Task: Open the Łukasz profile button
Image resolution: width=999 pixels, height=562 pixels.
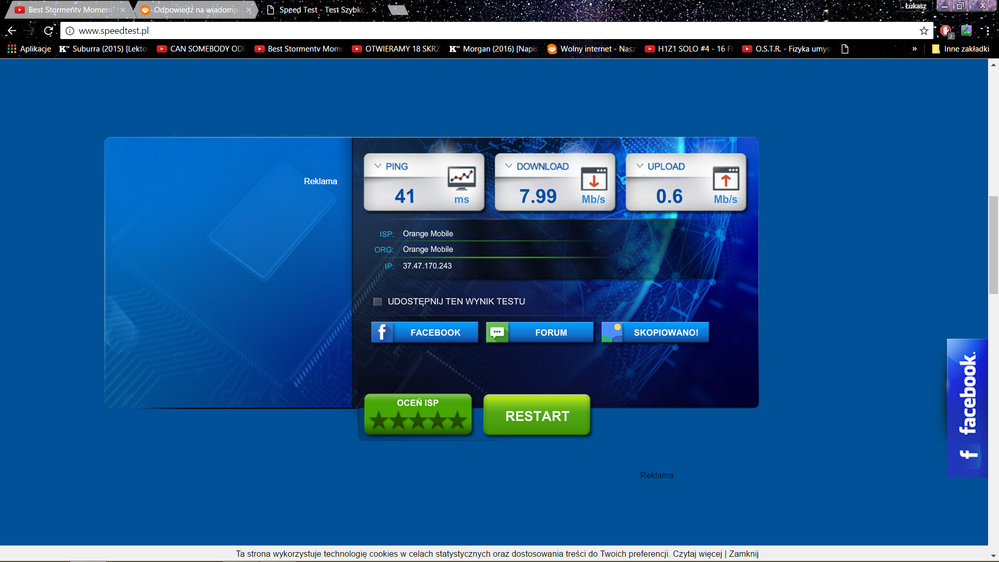Action: 916,6
